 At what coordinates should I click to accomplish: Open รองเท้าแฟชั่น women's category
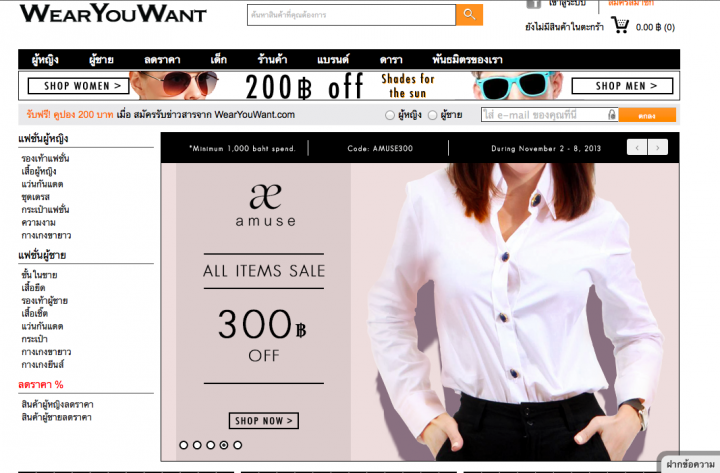[x=45, y=158]
